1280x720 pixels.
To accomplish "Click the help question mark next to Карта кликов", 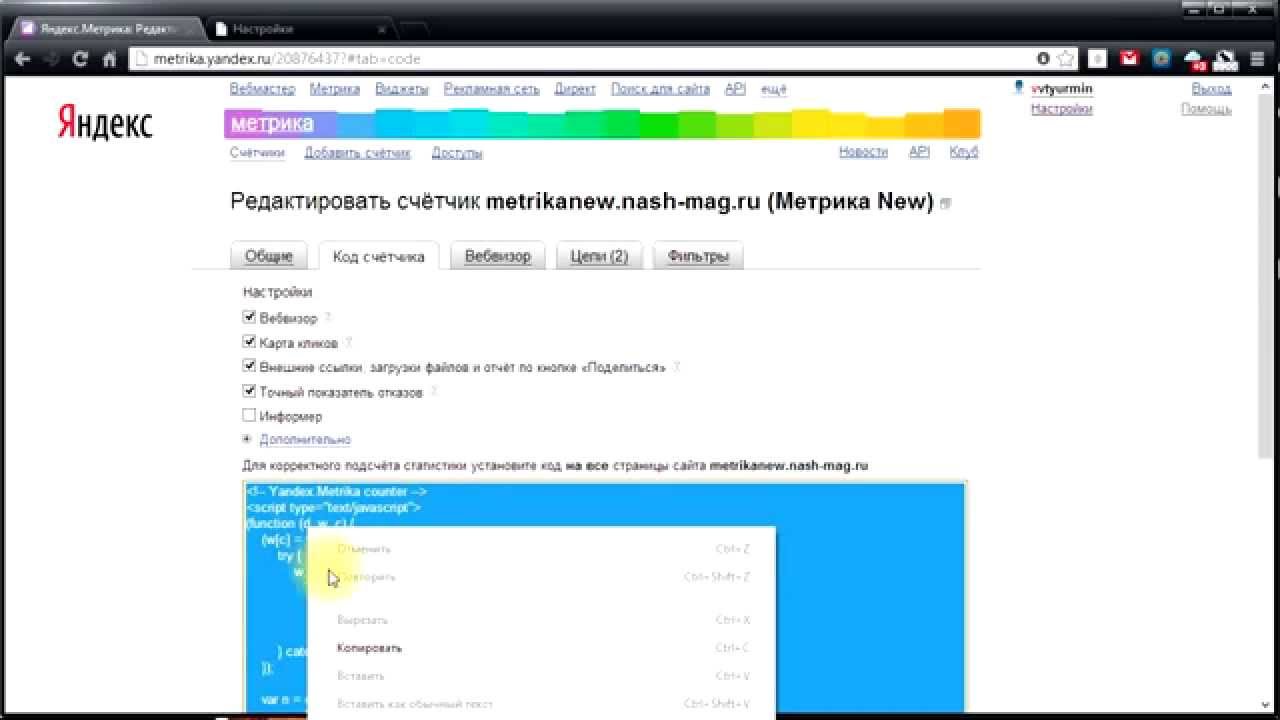I will [348, 343].
